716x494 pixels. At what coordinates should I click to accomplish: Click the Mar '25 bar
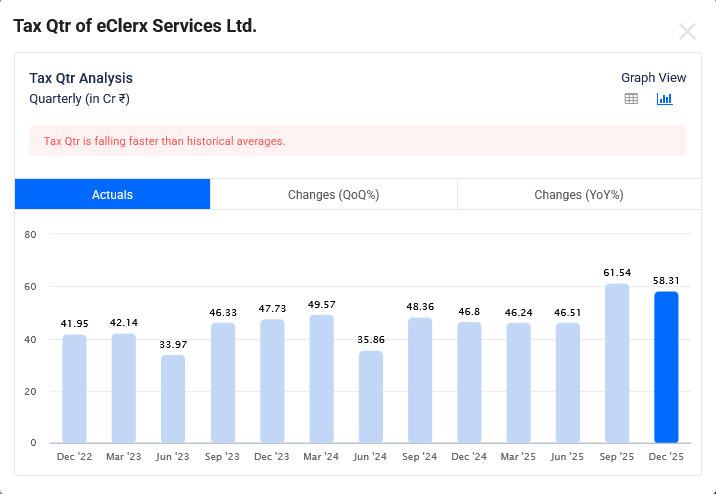518,383
